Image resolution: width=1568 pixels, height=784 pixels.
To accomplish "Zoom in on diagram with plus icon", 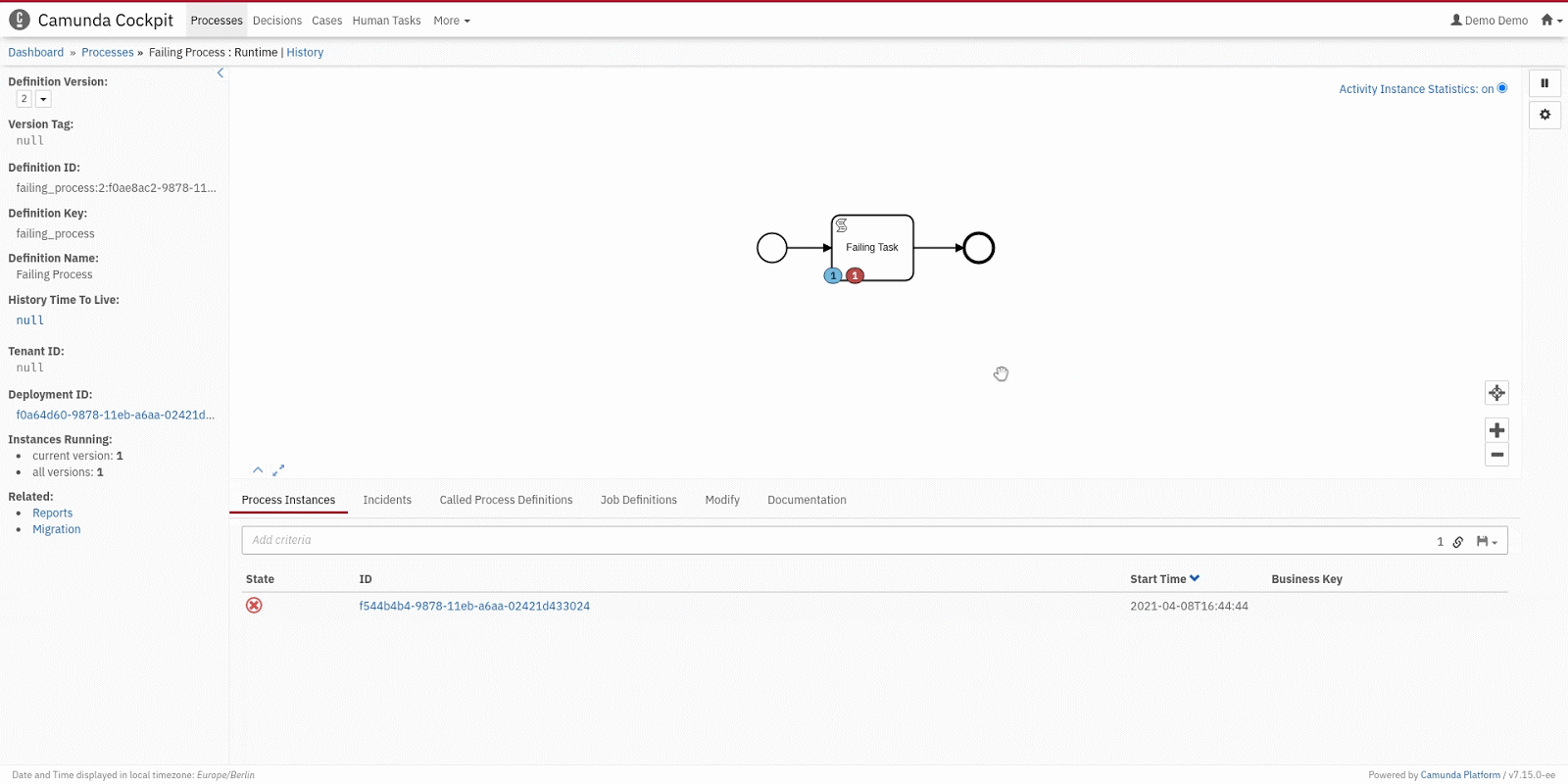I will point(1496,430).
